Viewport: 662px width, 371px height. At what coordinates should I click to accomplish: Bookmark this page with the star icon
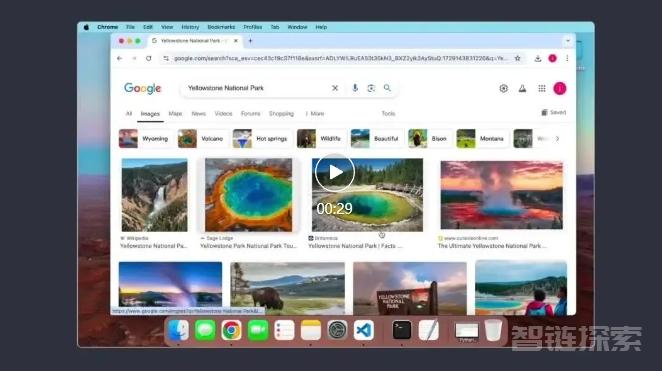click(518, 58)
